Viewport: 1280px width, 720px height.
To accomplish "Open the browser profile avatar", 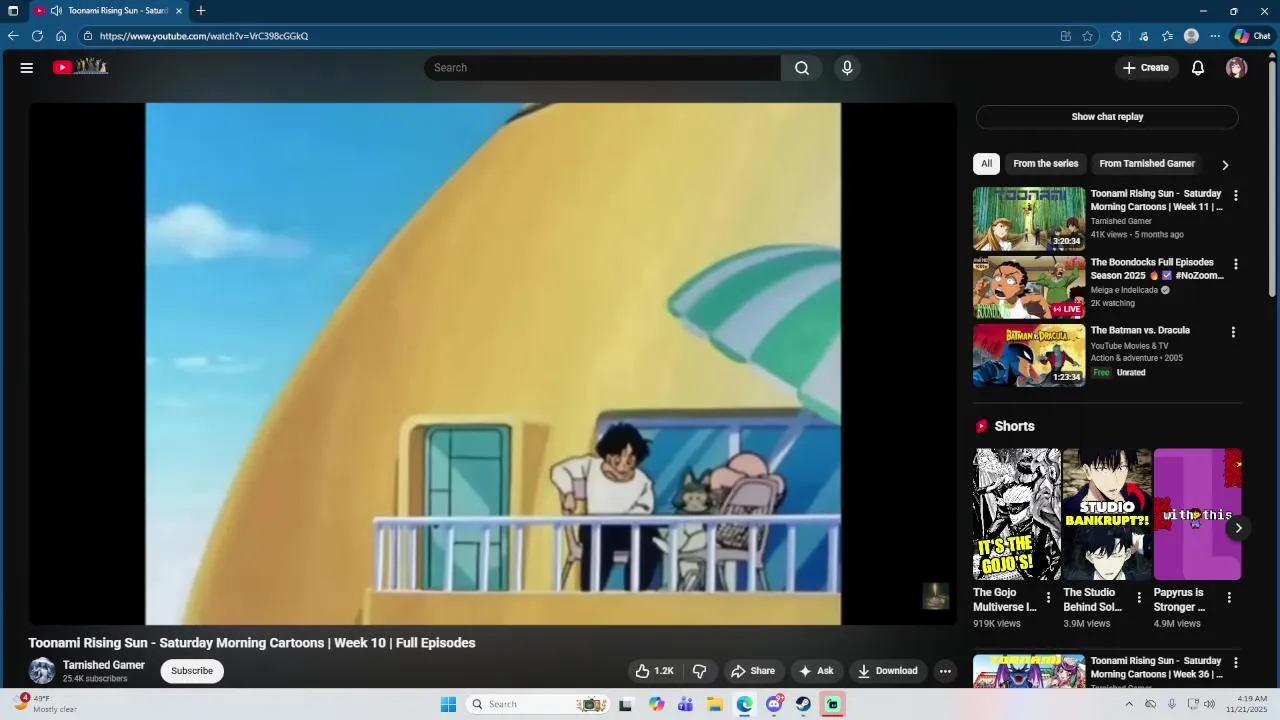I will coord(1191,36).
